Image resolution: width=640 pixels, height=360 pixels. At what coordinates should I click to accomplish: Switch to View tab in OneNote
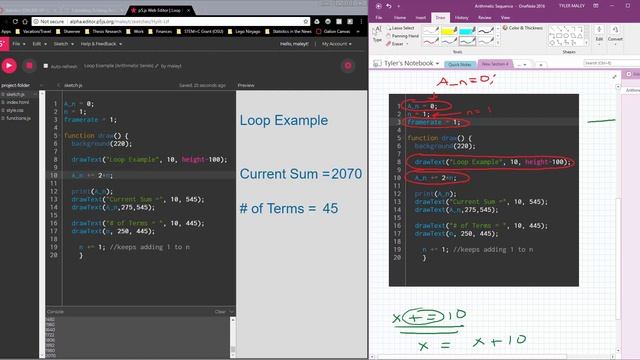pos(505,18)
